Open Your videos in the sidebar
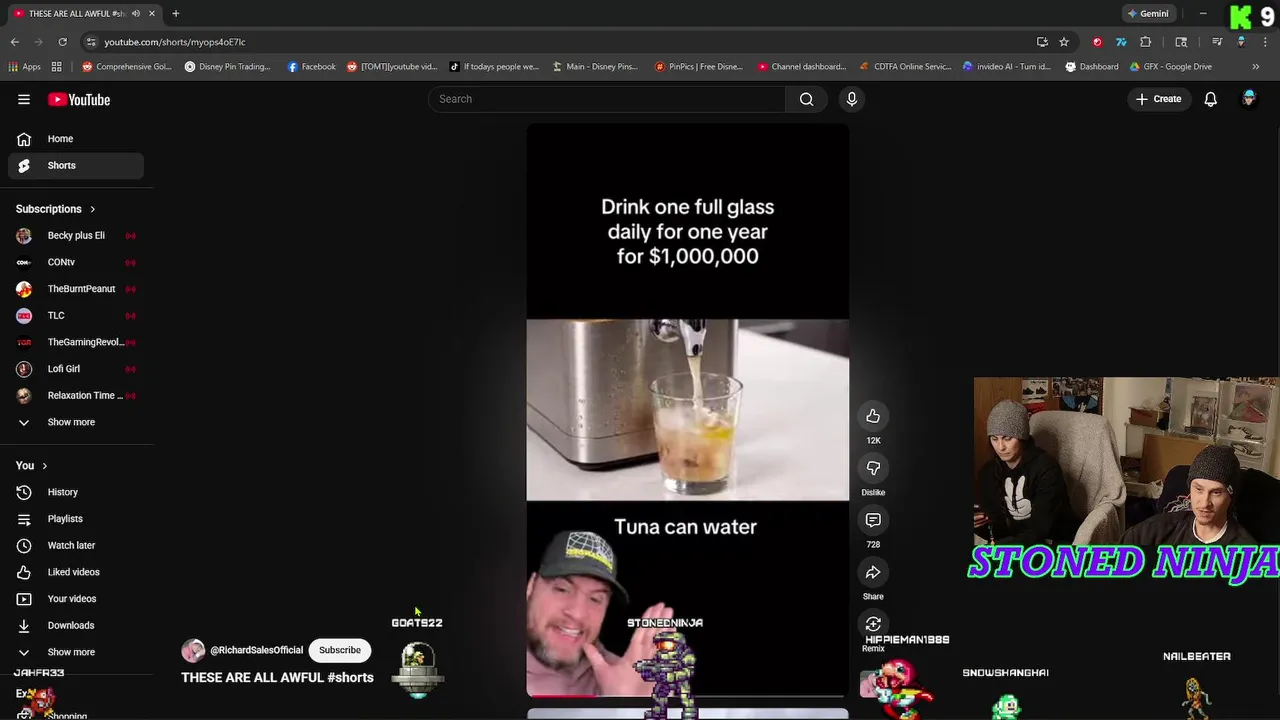 click(76, 599)
